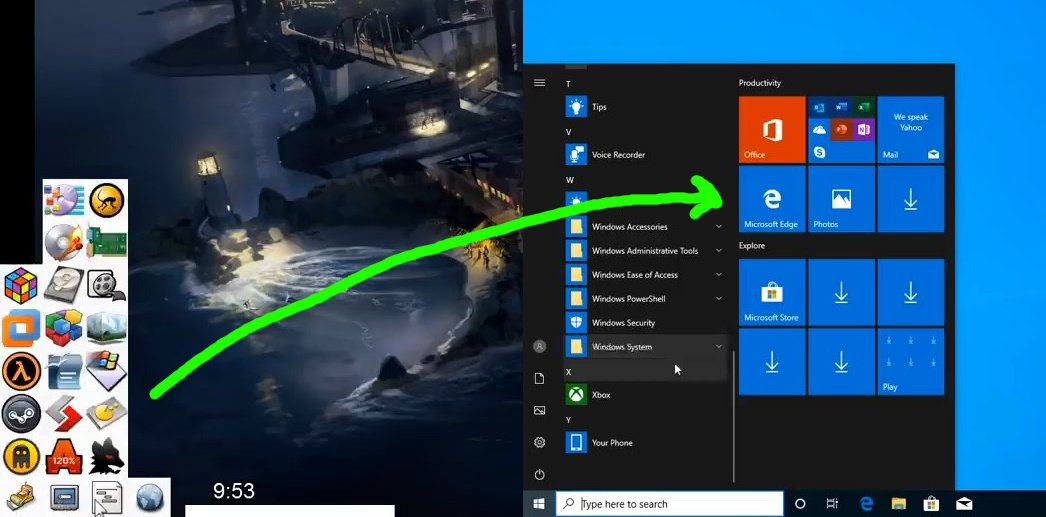Open Mail from the taskbar

coord(964,504)
